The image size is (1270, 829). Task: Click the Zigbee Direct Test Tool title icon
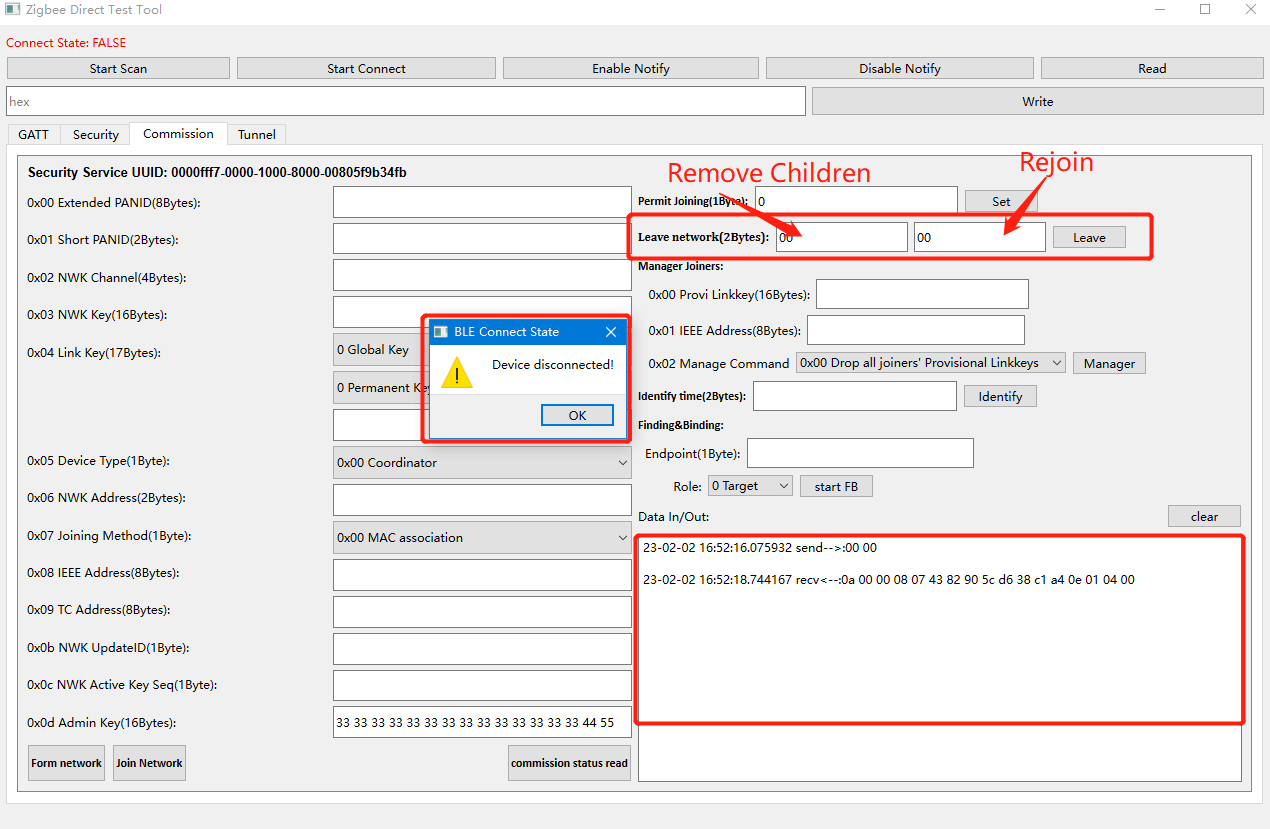tap(13, 9)
